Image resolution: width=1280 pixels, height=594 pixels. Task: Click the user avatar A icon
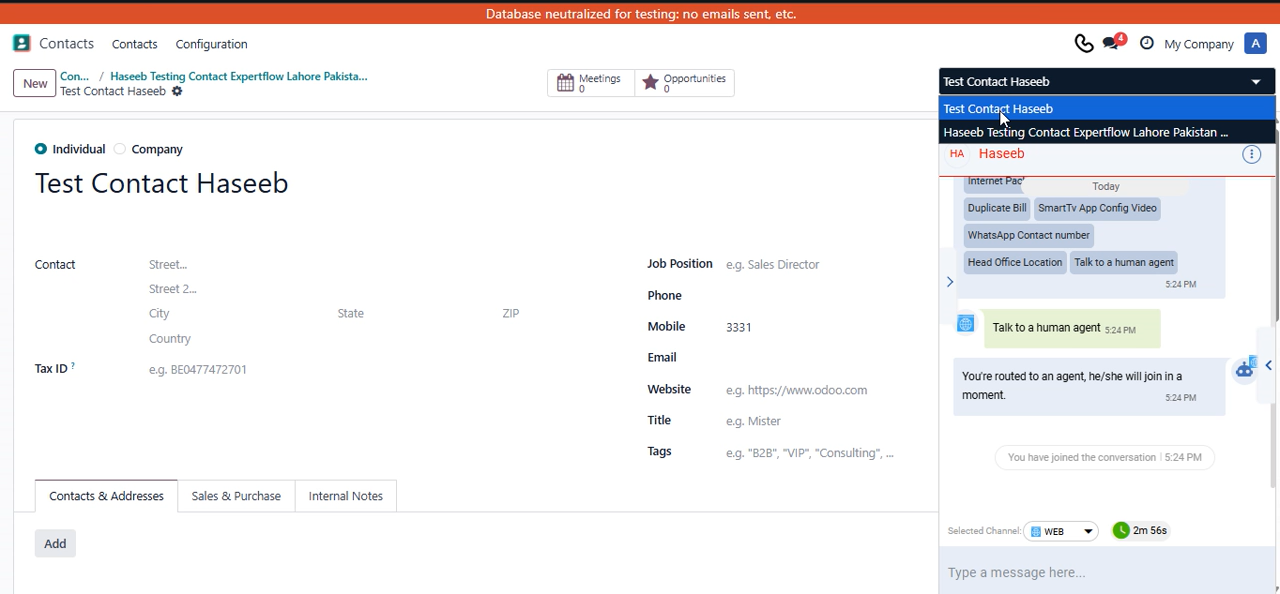click(x=1255, y=43)
